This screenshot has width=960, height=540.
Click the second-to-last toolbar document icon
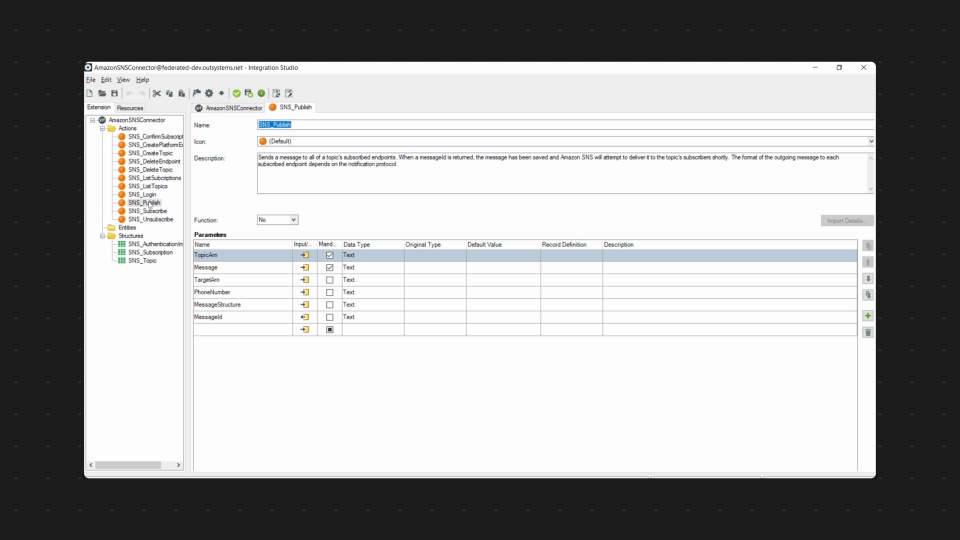coord(276,93)
